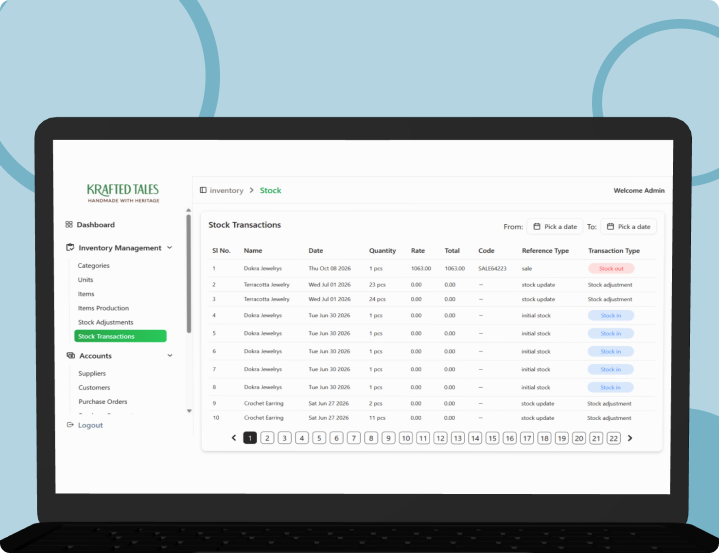
Task: Click the Inventory Management box icon
Action: (x=70, y=248)
